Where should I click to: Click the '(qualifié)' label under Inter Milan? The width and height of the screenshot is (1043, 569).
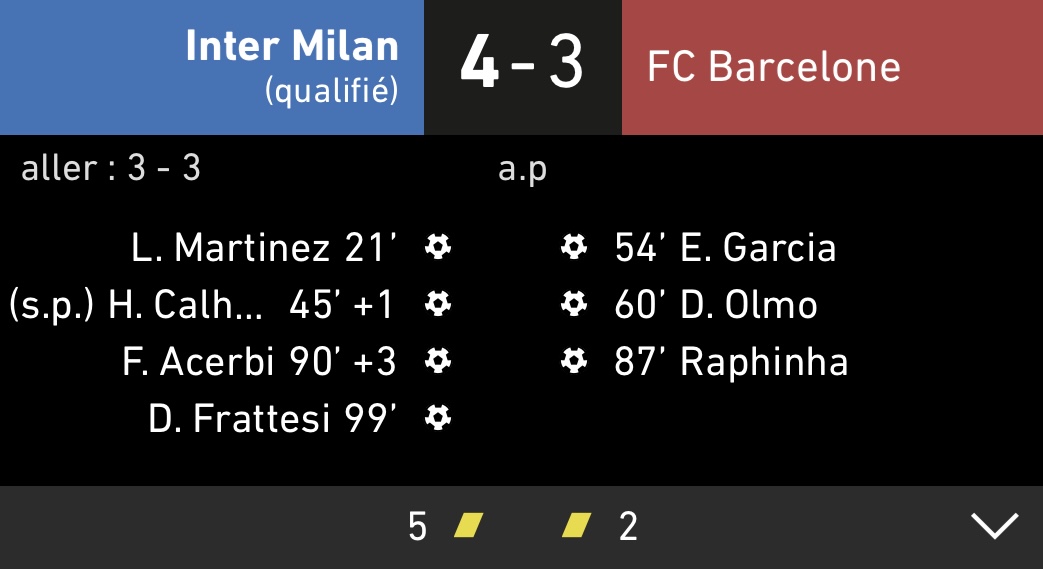tap(332, 92)
